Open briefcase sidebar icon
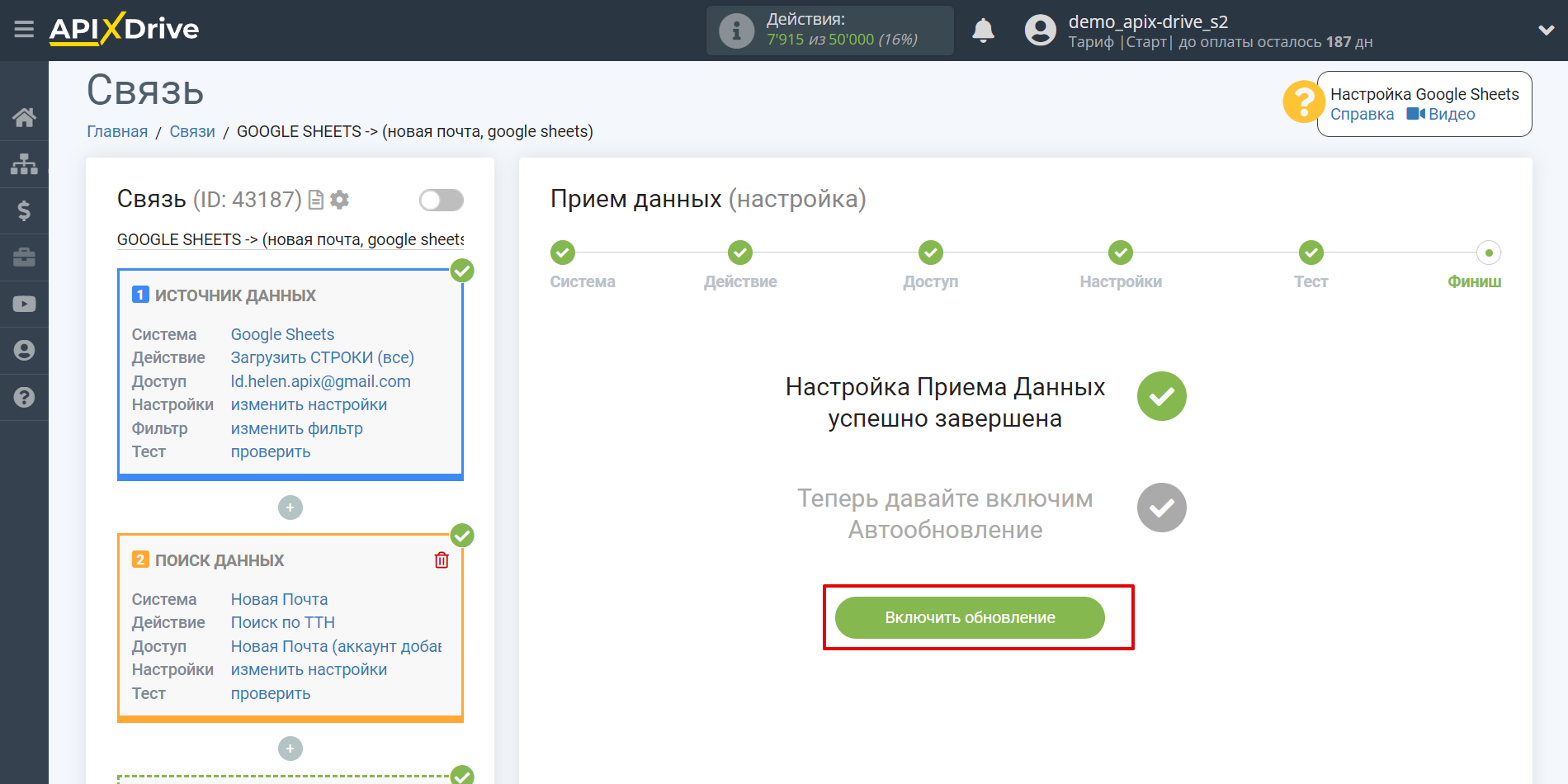The height and width of the screenshot is (784, 1568). [x=24, y=257]
